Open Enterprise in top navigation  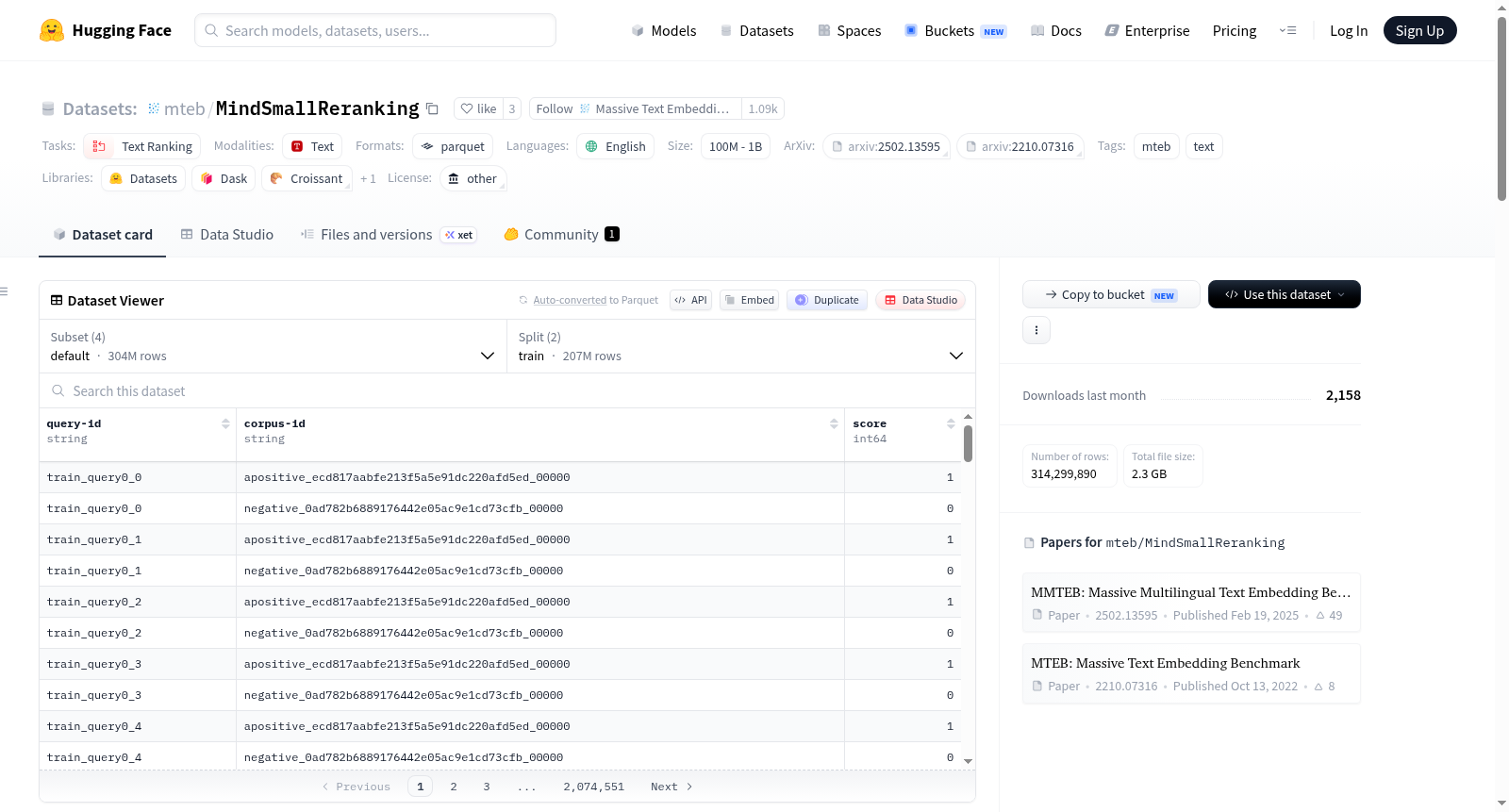[x=1147, y=30]
